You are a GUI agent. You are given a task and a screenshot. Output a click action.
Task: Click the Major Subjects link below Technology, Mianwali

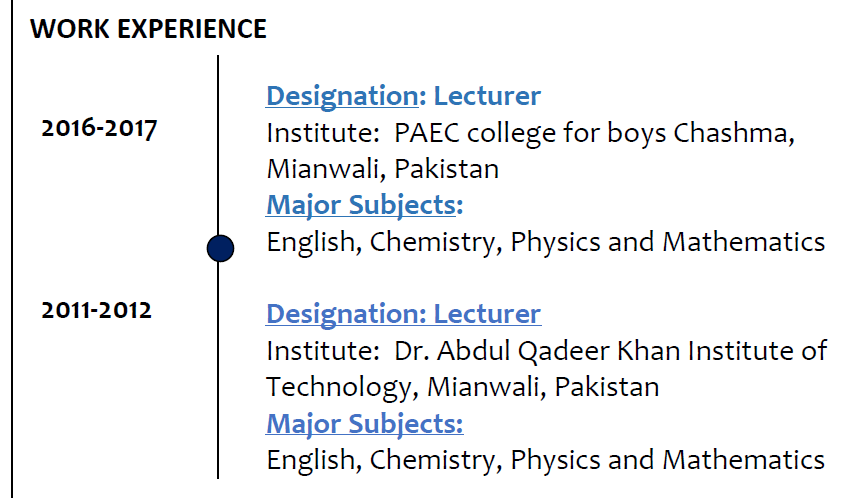click(365, 423)
